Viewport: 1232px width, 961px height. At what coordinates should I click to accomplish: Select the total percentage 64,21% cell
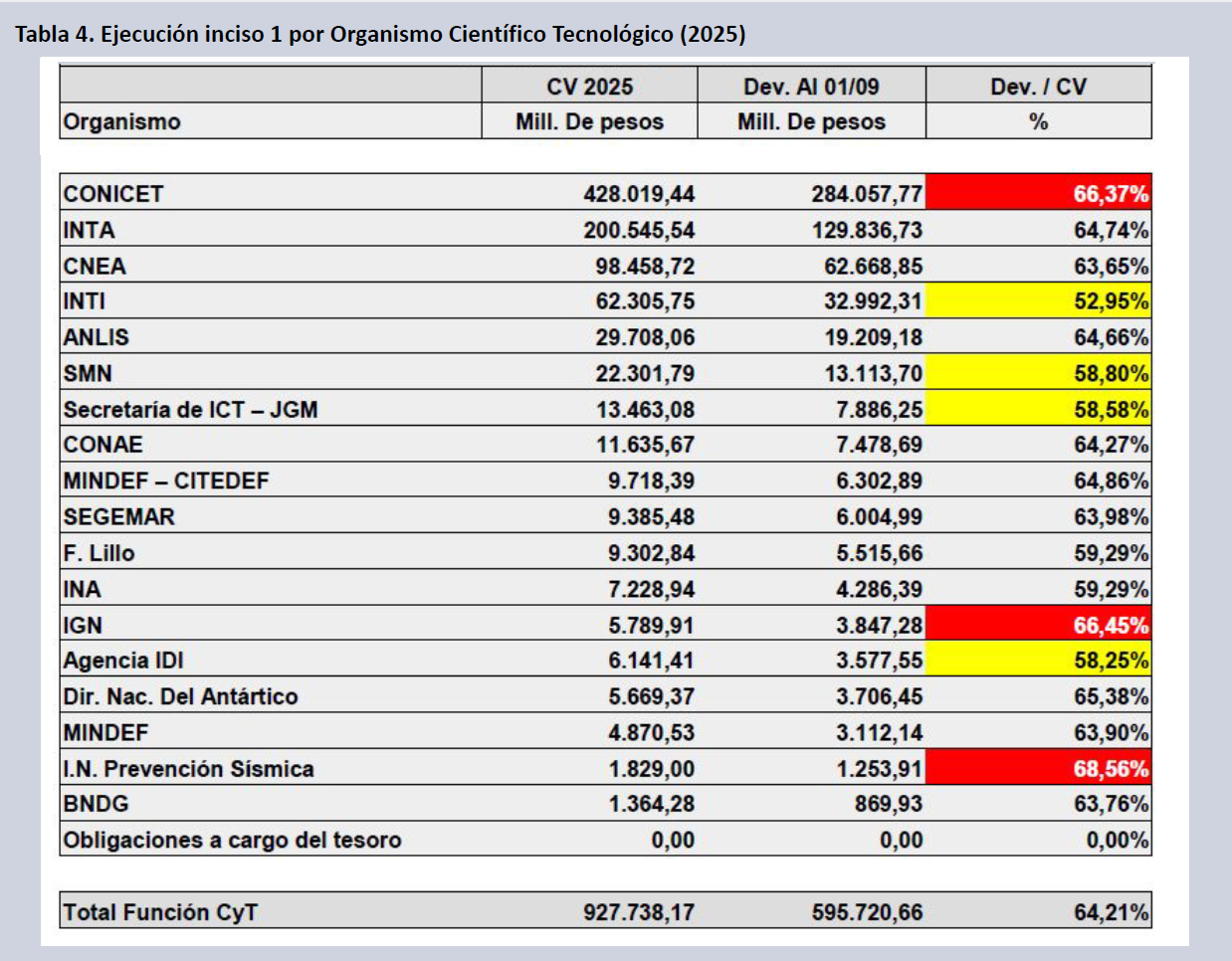point(1111,911)
